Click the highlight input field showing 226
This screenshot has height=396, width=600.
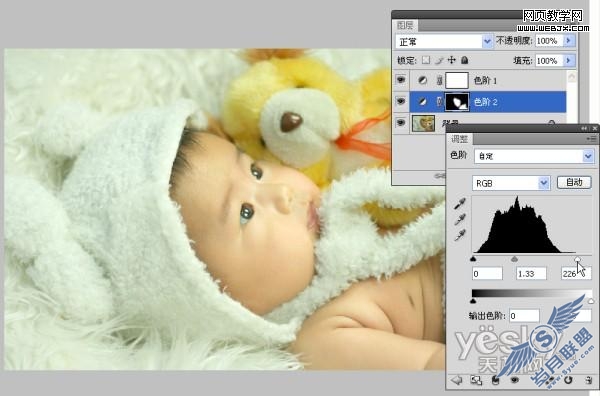(576, 274)
